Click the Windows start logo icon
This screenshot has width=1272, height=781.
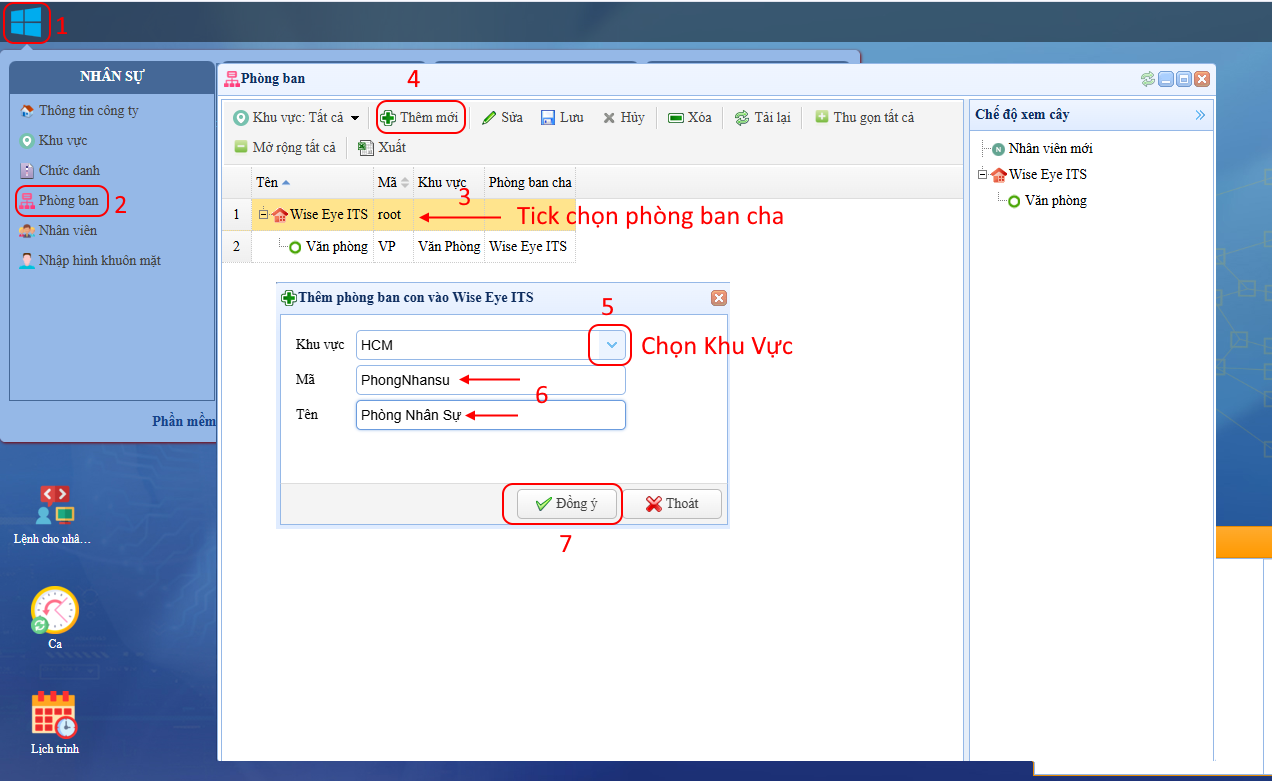tap(26, 22)
